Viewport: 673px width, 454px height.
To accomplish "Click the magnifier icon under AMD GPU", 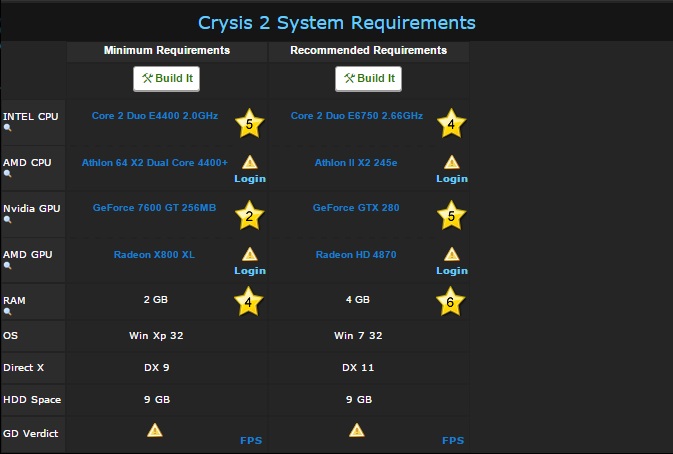I will tap(7, 265).
